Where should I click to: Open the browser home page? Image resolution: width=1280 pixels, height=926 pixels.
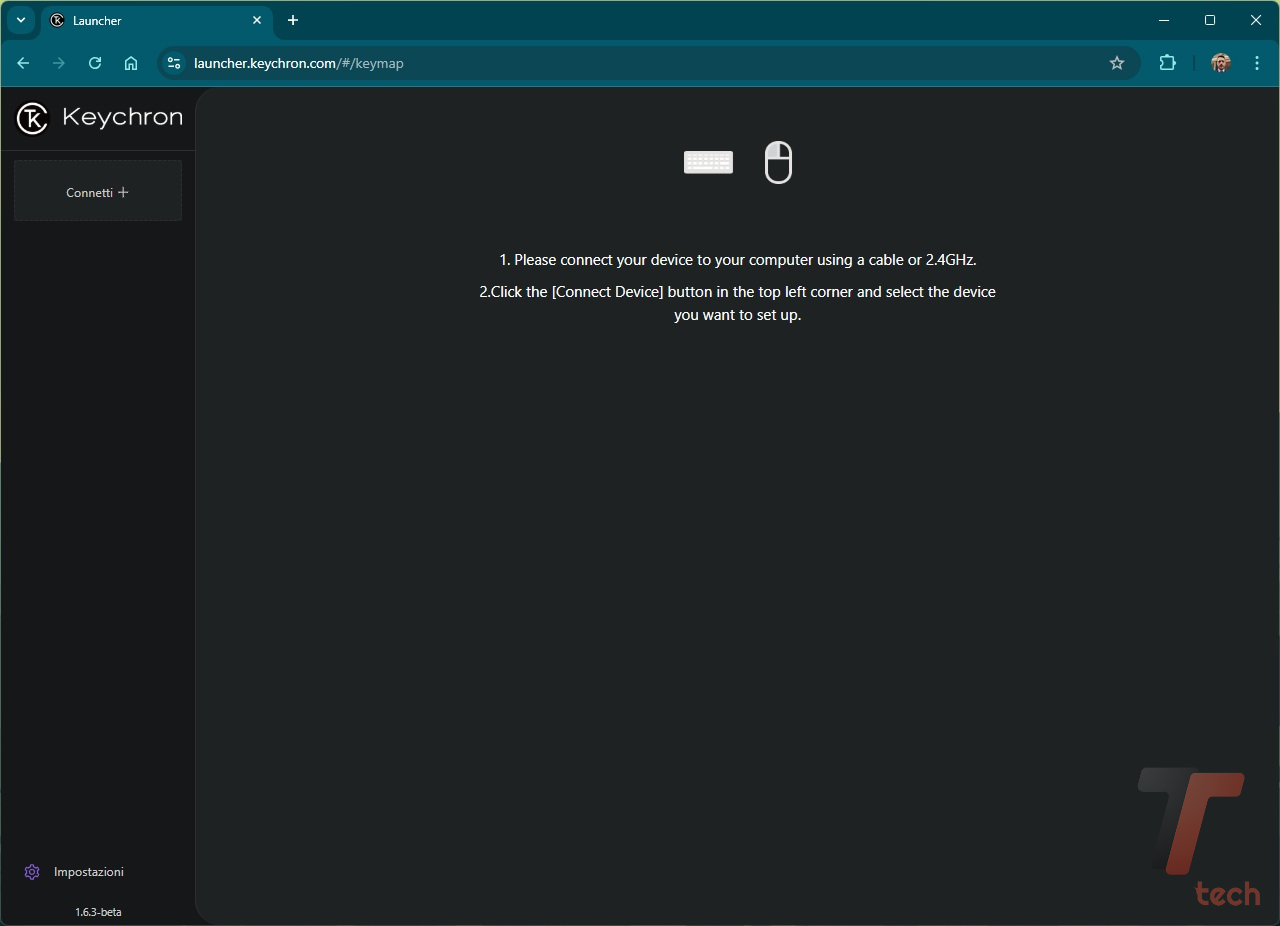pos(131,63)
